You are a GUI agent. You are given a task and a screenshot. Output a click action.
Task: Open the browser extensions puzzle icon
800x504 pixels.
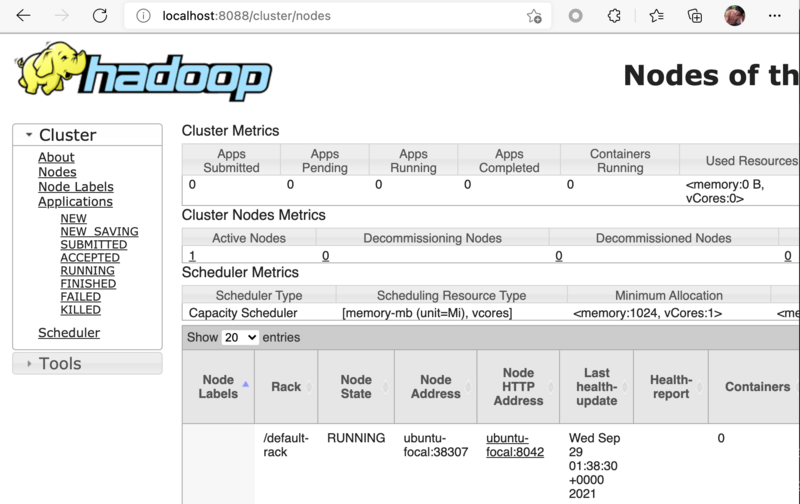pos(615,16)
